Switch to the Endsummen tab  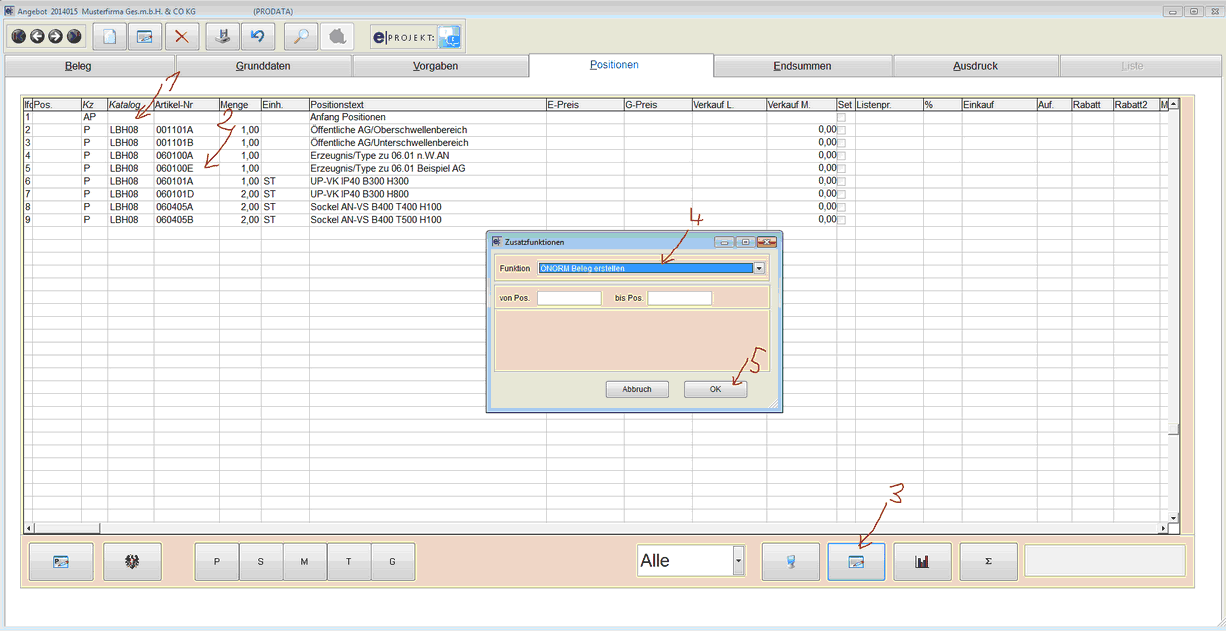[802, 66]
